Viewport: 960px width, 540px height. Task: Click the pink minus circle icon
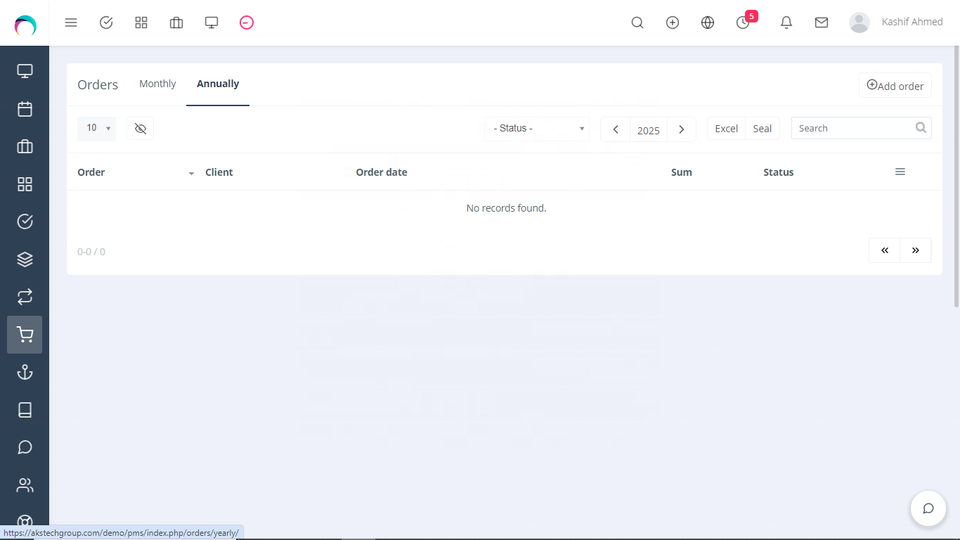click(247, 23)
